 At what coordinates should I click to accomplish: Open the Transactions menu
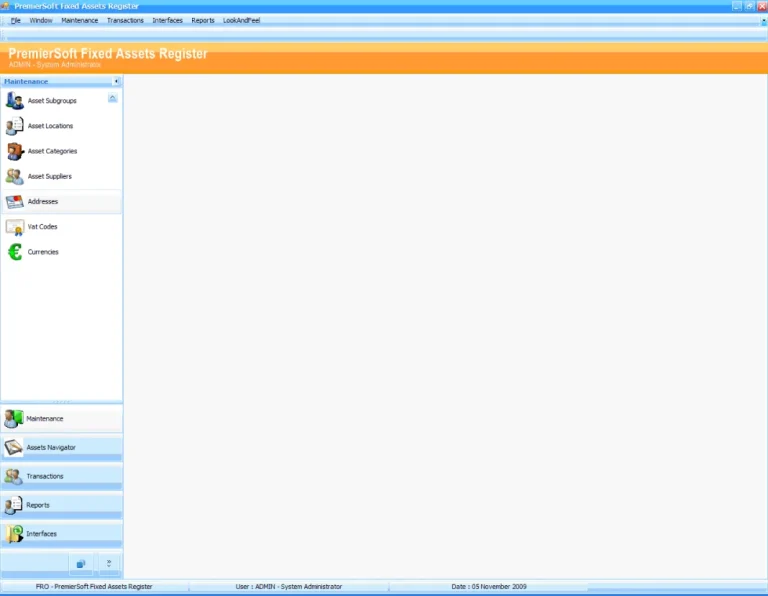[x=125, y=21]
